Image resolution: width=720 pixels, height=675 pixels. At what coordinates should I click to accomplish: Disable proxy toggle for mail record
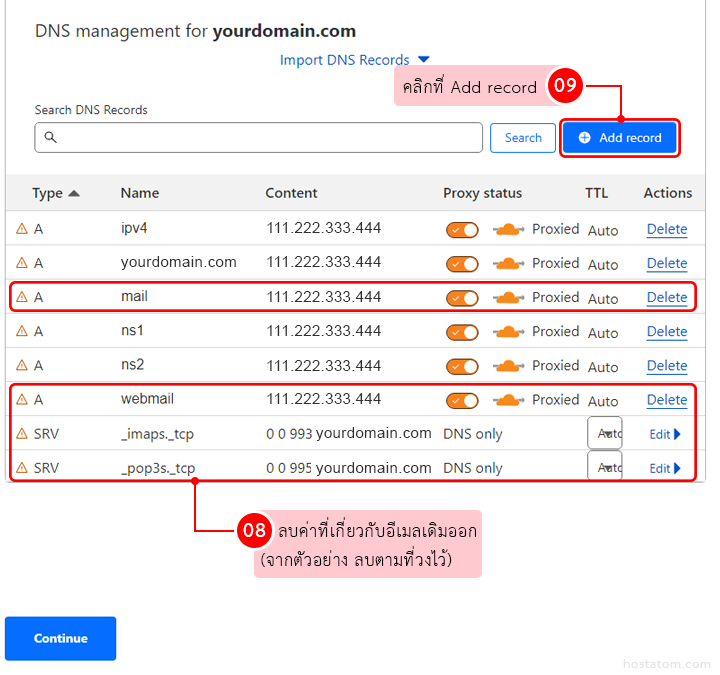[x=462, y=298]
